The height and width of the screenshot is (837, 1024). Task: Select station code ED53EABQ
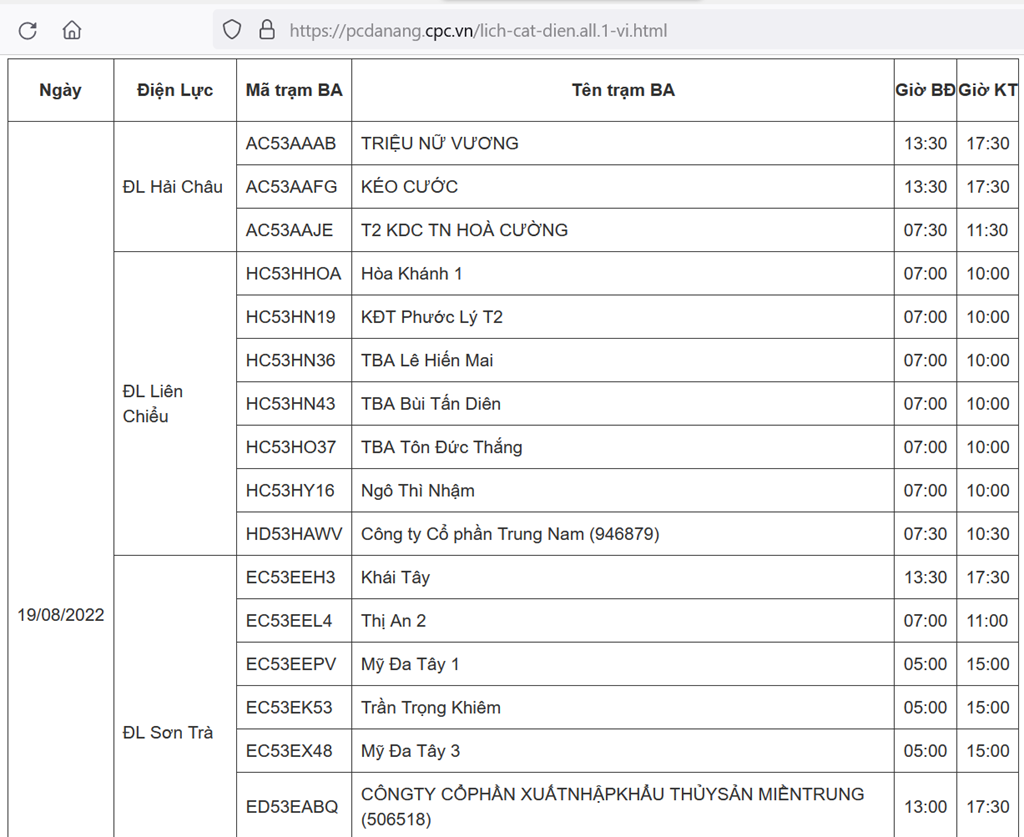click(292, 807)
